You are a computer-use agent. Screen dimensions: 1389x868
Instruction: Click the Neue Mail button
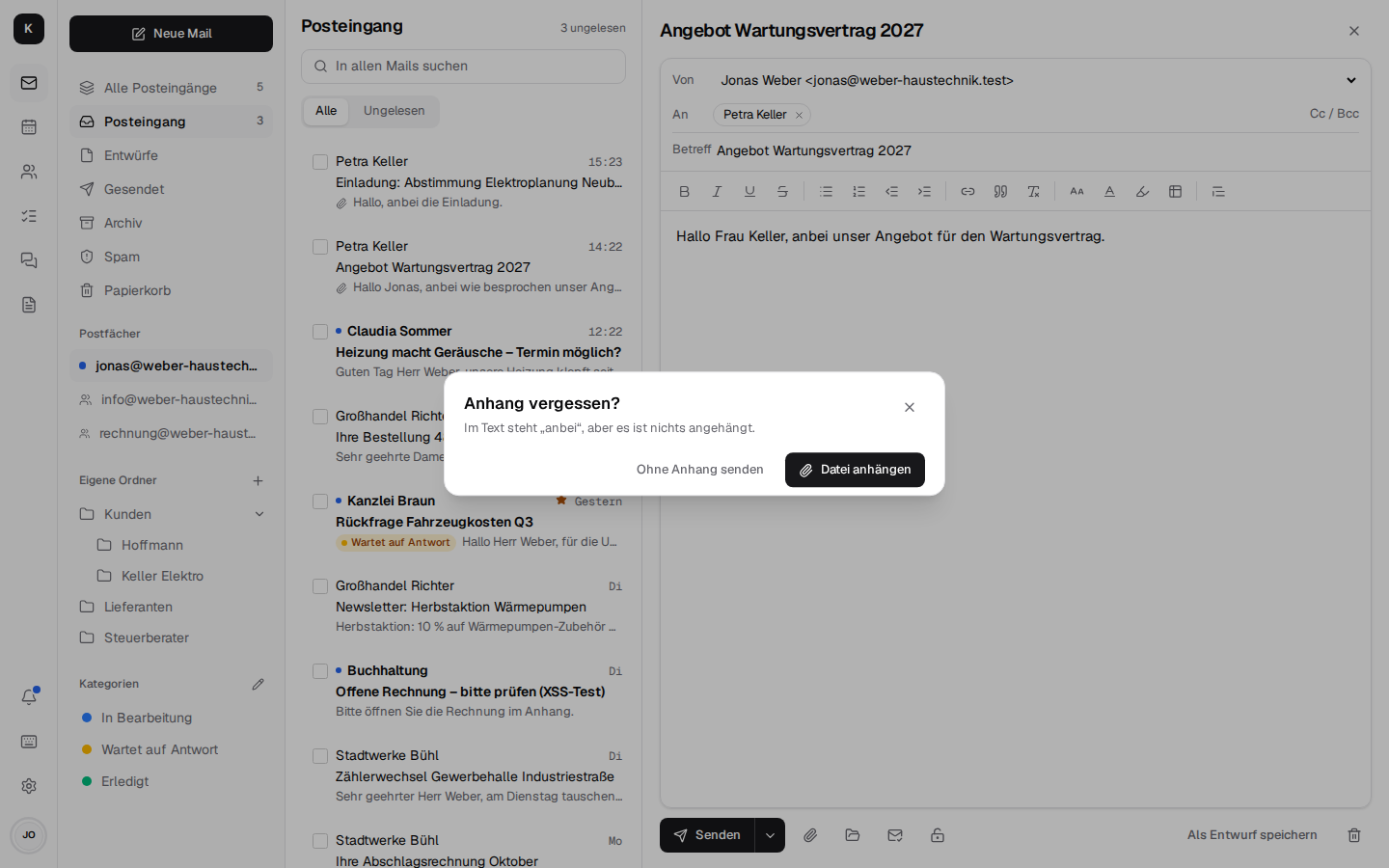click(x=171, y=34)
